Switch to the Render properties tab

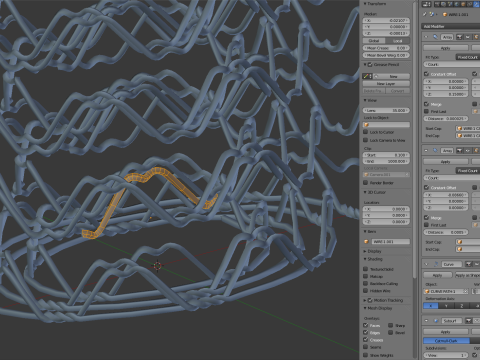tap(437, 4)
